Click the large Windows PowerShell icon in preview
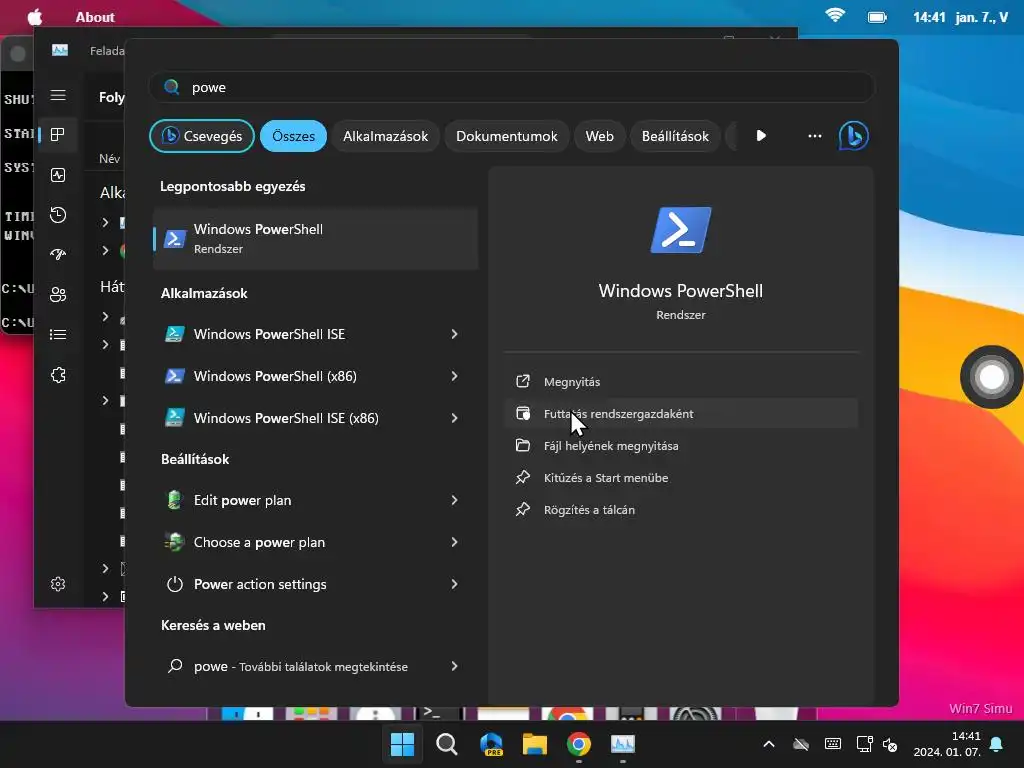Image resolution: width=1024 pixels, height=768 pixels. [x=680, y=230]
